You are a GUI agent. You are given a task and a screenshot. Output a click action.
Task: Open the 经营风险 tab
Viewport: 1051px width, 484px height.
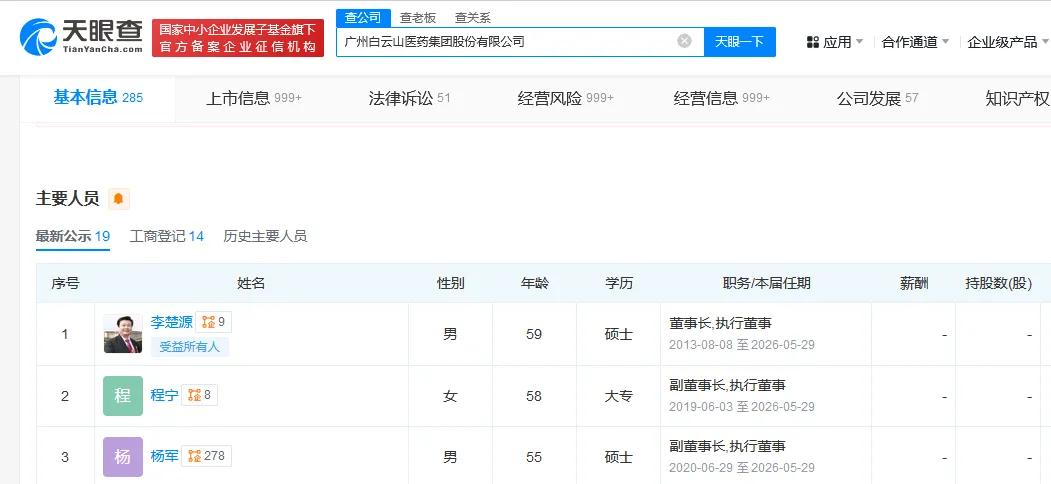[566, 99]
